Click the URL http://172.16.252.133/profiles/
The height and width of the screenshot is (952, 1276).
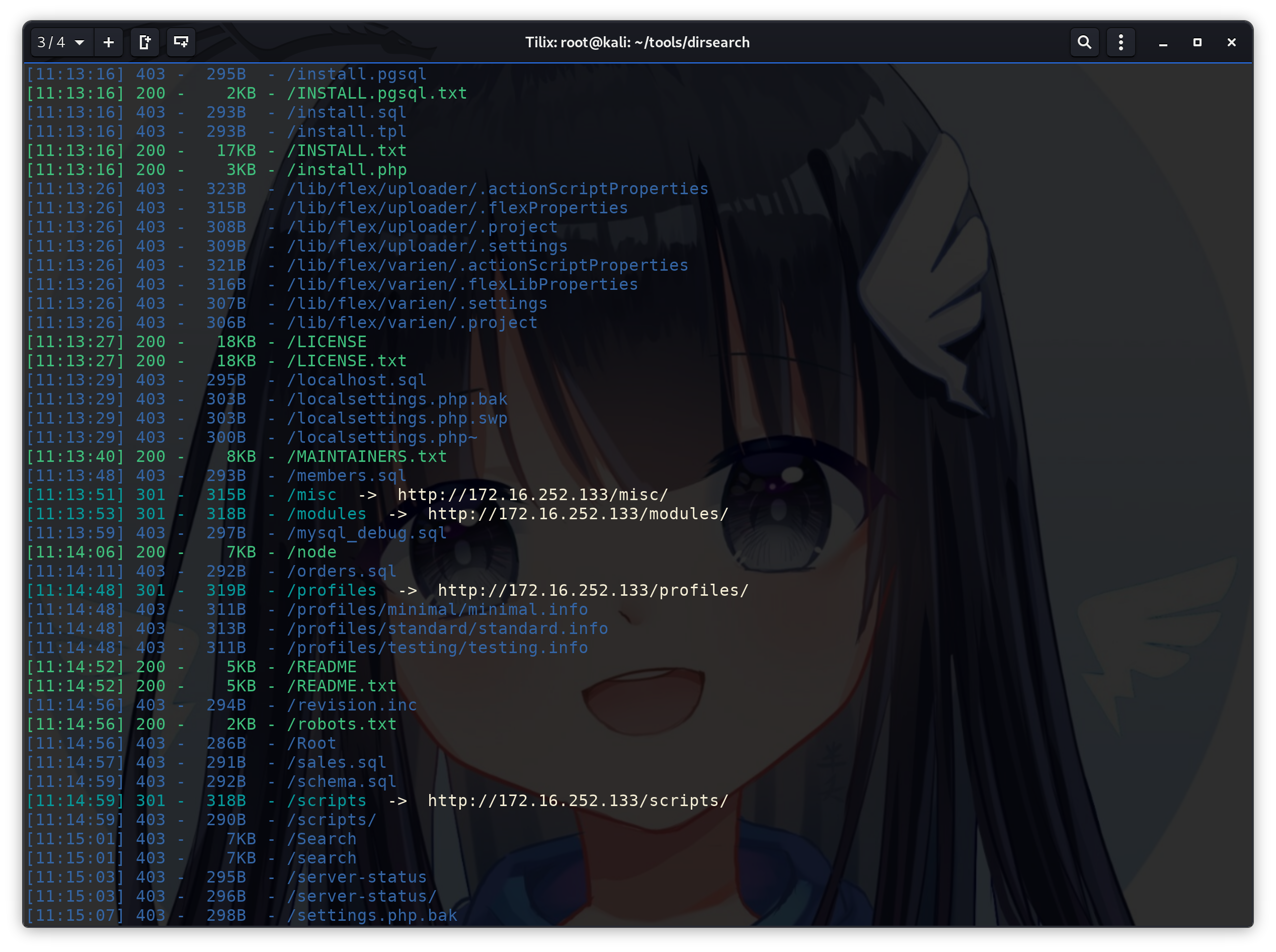coord(593,590)
